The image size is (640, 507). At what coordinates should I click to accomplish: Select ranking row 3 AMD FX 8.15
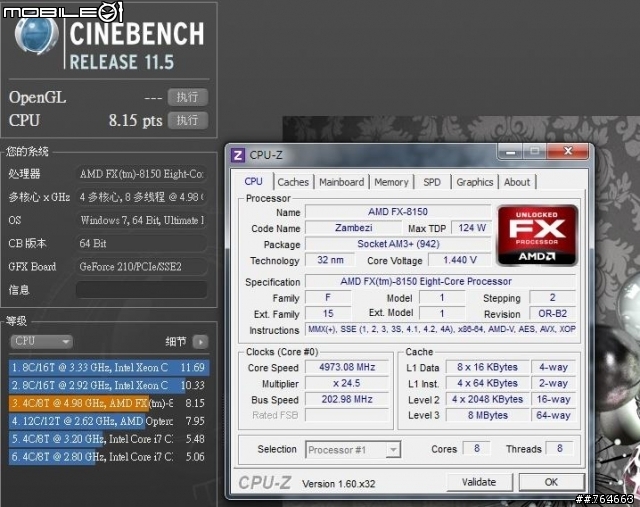(x=109, y=403)
